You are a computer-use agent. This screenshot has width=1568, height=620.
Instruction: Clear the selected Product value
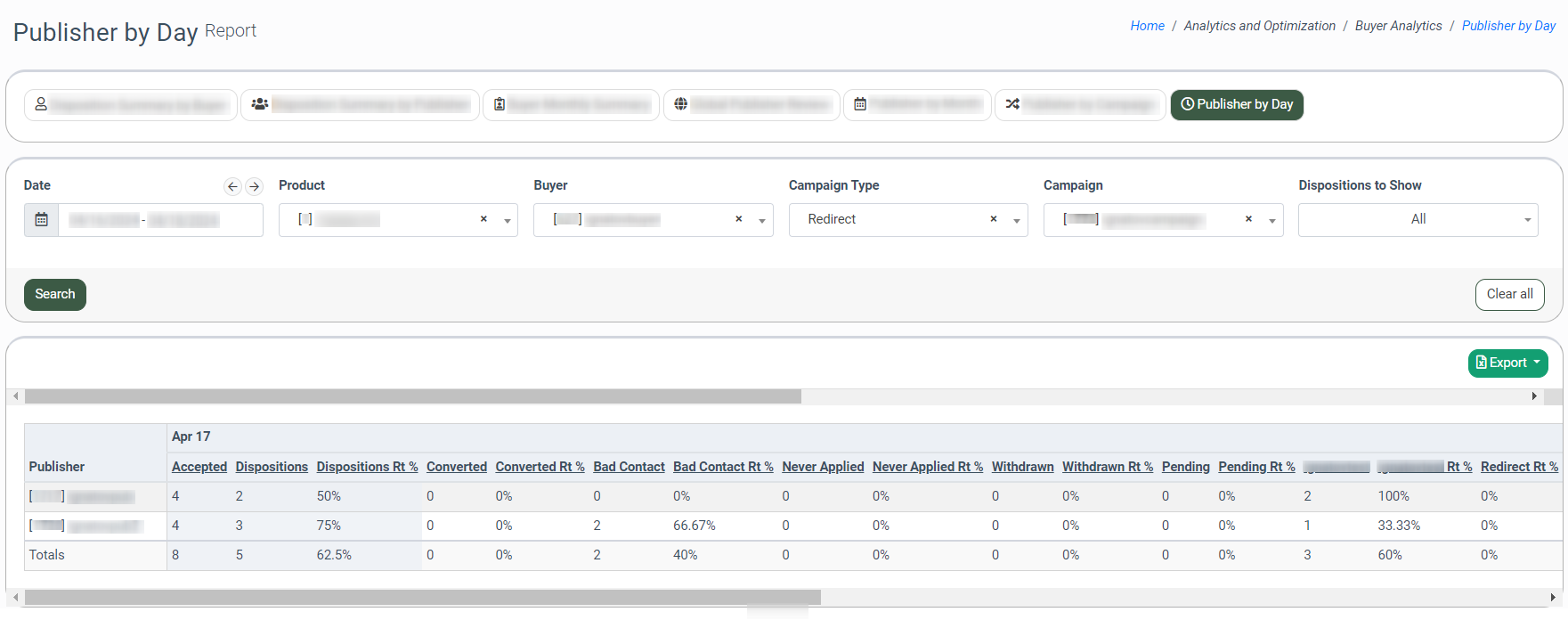pyautogui.click(x=483, y=219)
